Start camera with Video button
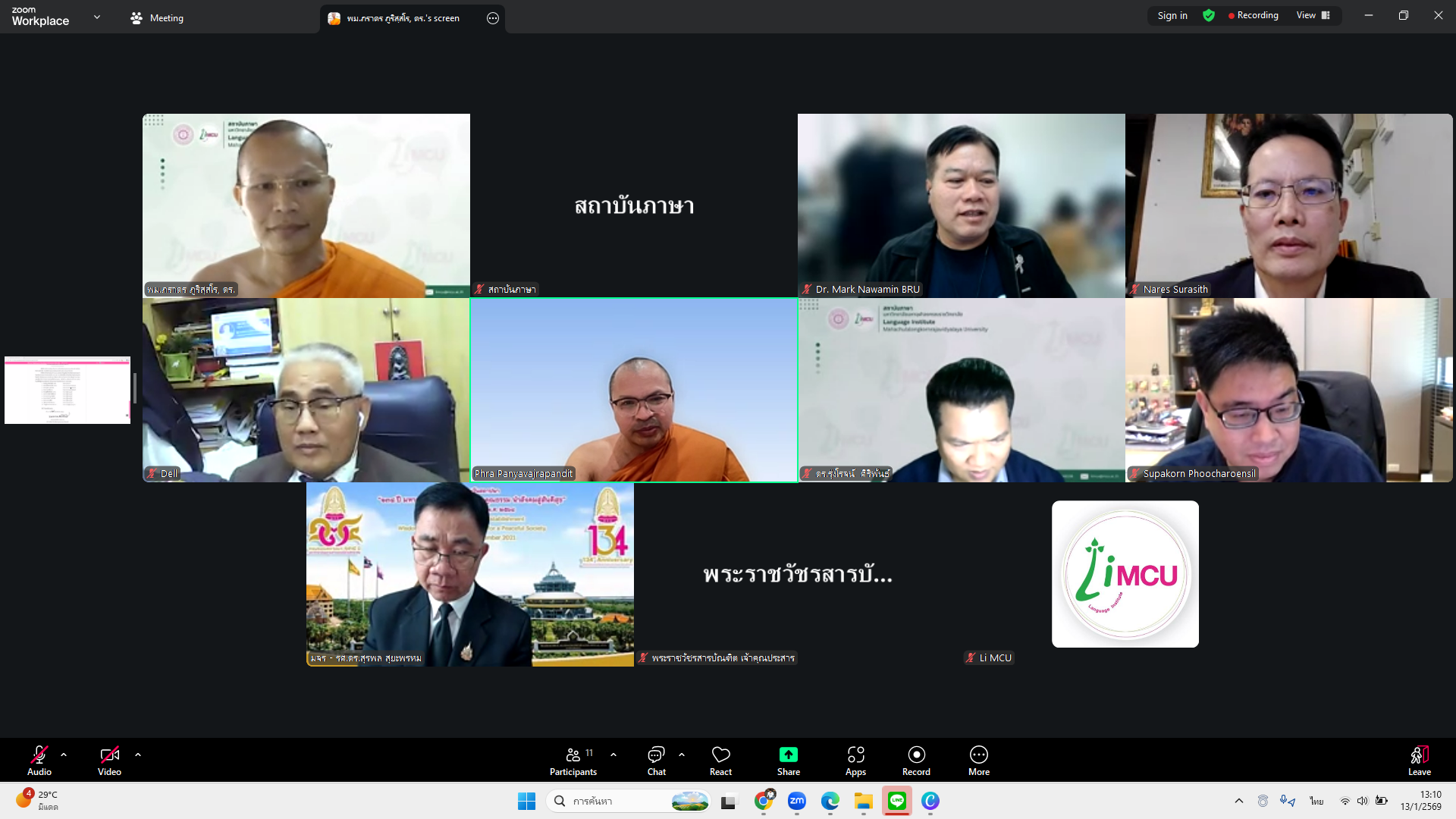 [x=109, y=755]
